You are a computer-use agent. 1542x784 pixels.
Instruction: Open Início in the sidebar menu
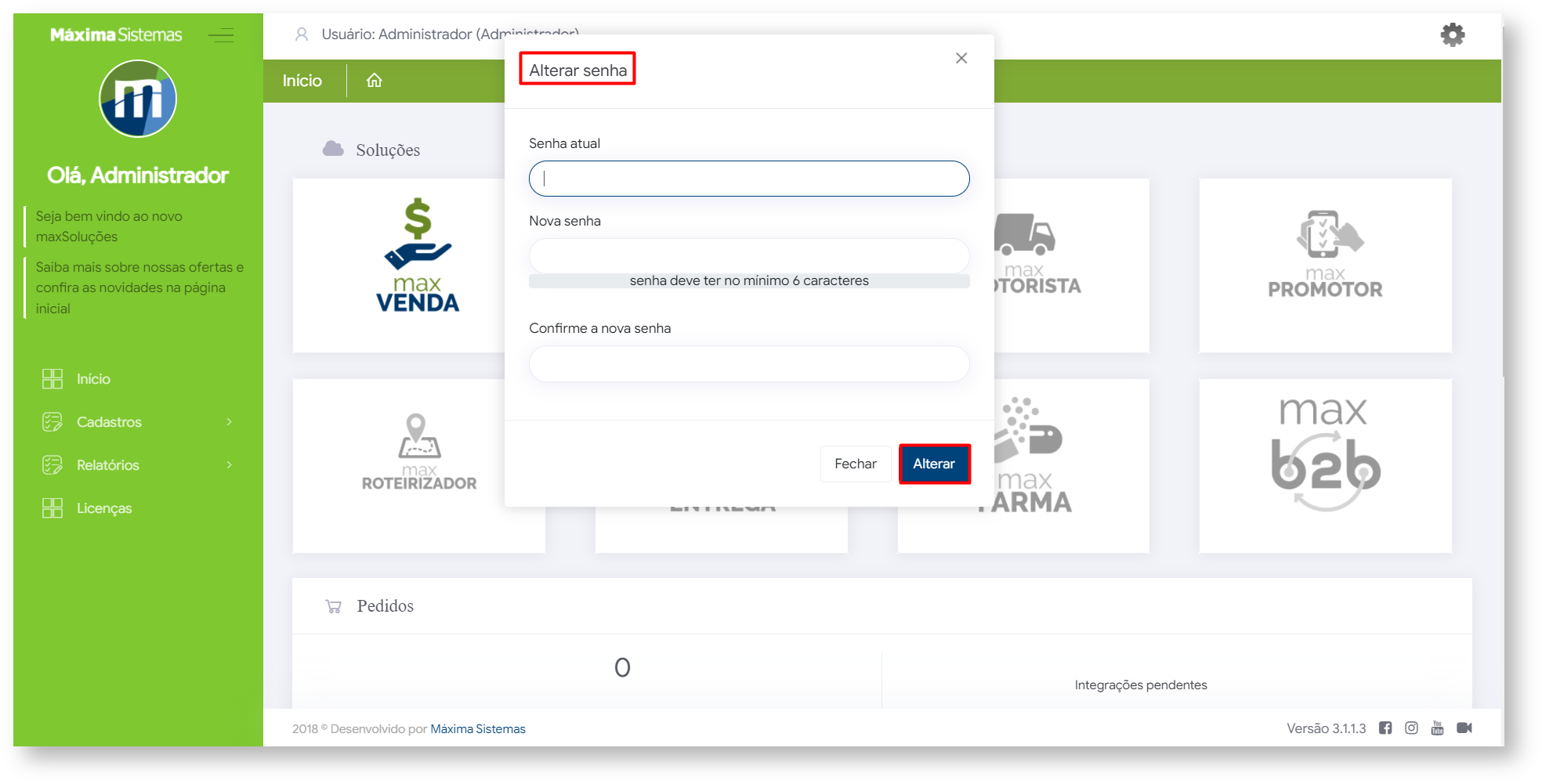tap(93, 379)
